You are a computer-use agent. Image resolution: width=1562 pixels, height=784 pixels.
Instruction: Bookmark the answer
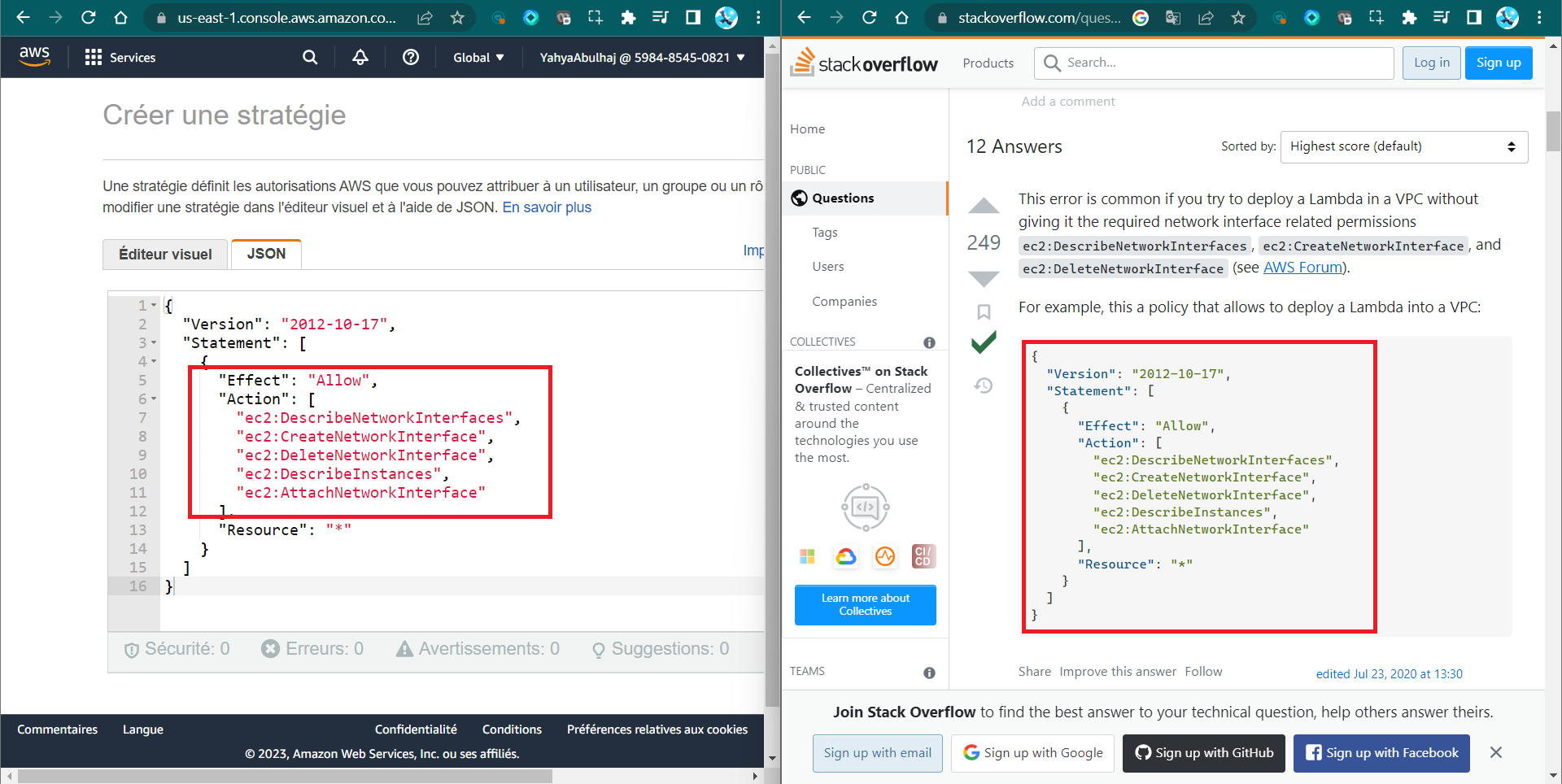point(984,311)
